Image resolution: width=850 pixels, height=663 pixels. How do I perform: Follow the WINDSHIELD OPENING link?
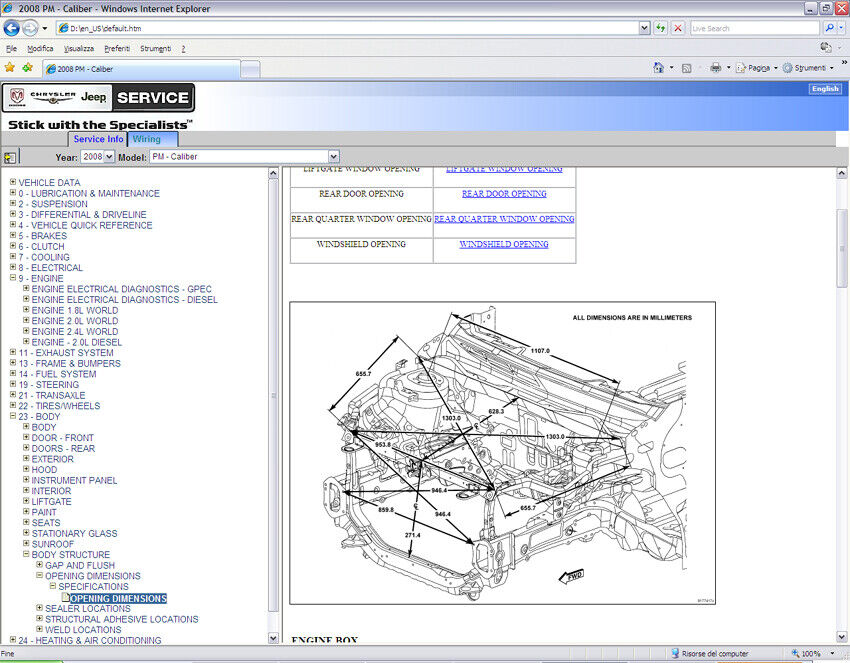click(504, 244)
